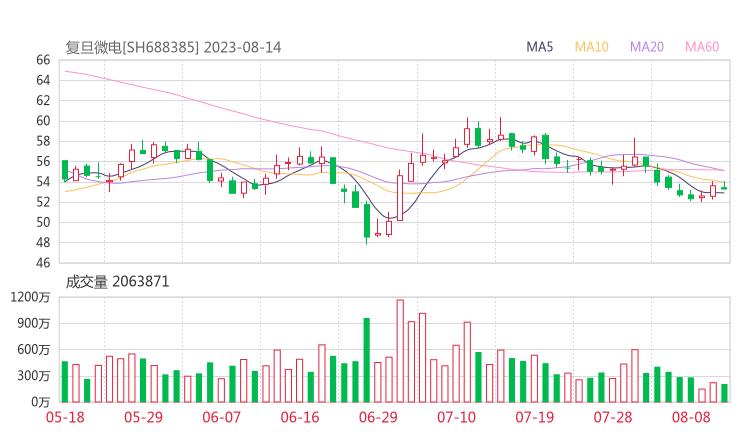Click the 300万 volume axis label
740x440 pixels.
(34, 376)
